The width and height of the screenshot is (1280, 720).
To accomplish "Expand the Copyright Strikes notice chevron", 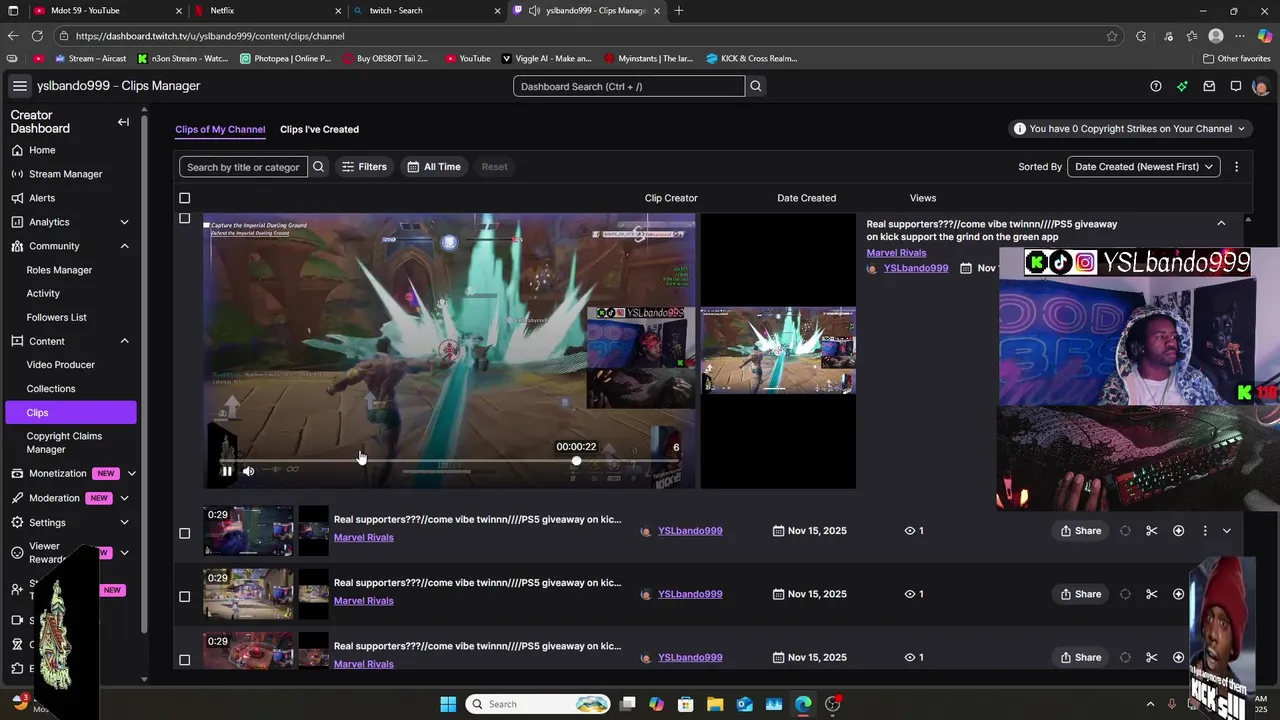I will (x=1241, y=129).
